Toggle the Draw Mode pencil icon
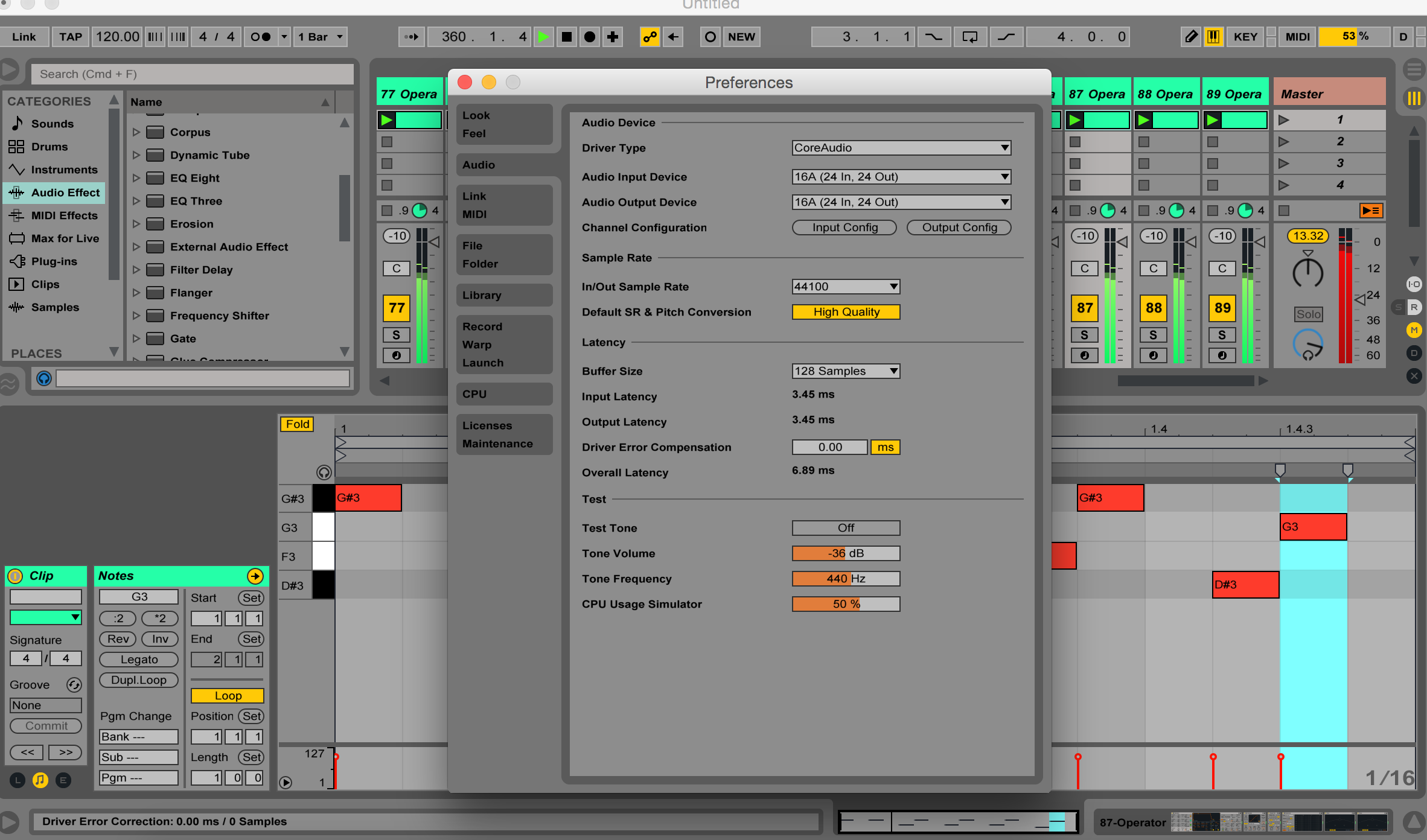Viewport: 1427px width, 840px height. click(1190, 37)
